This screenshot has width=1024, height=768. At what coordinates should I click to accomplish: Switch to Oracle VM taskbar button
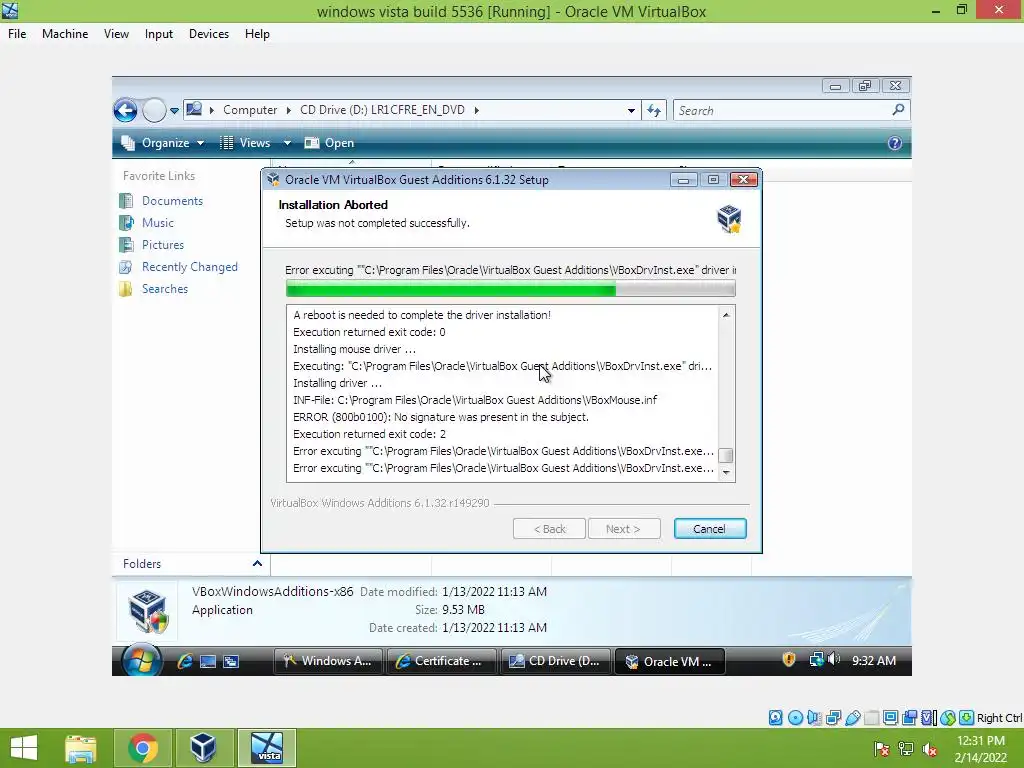(x=669, y=661)
